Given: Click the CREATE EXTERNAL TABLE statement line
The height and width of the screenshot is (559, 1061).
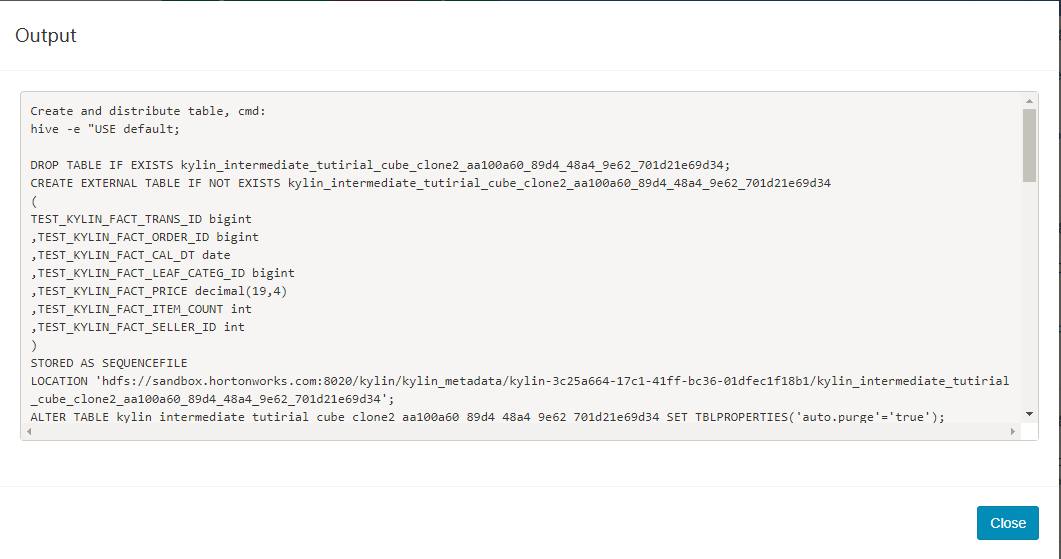Looking at the screenshot, I should 430,183.
